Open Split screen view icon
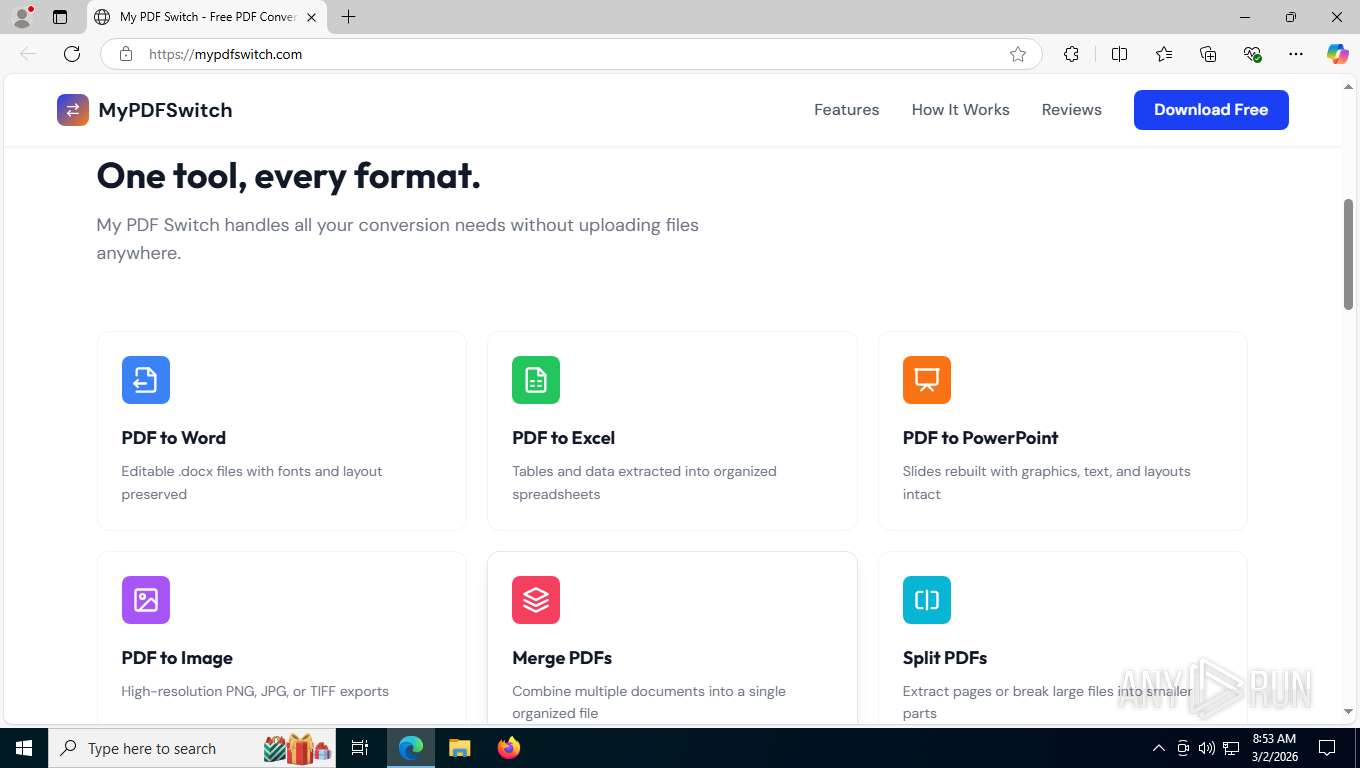 (x=1119, y=54)
